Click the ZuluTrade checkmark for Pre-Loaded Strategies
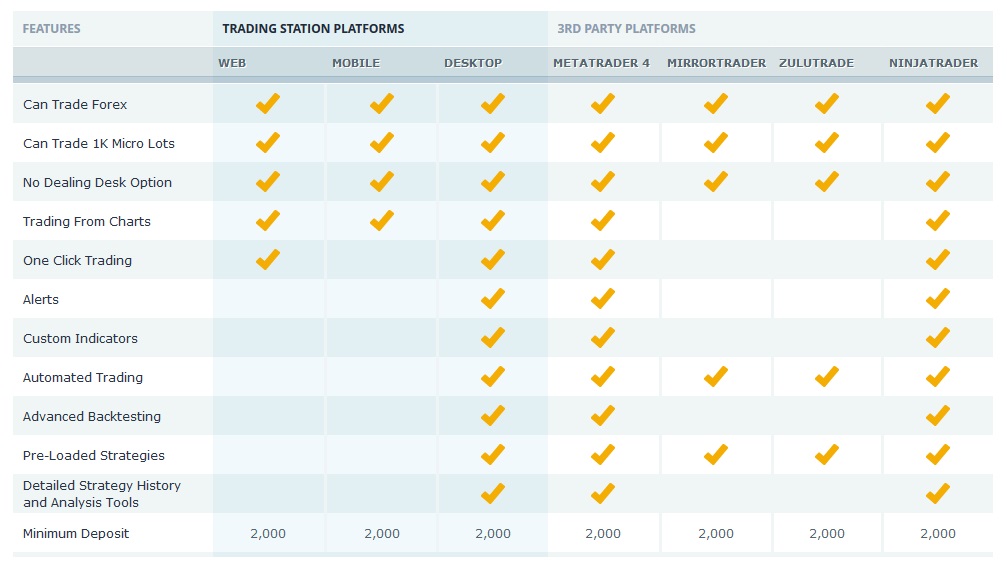 827,455
